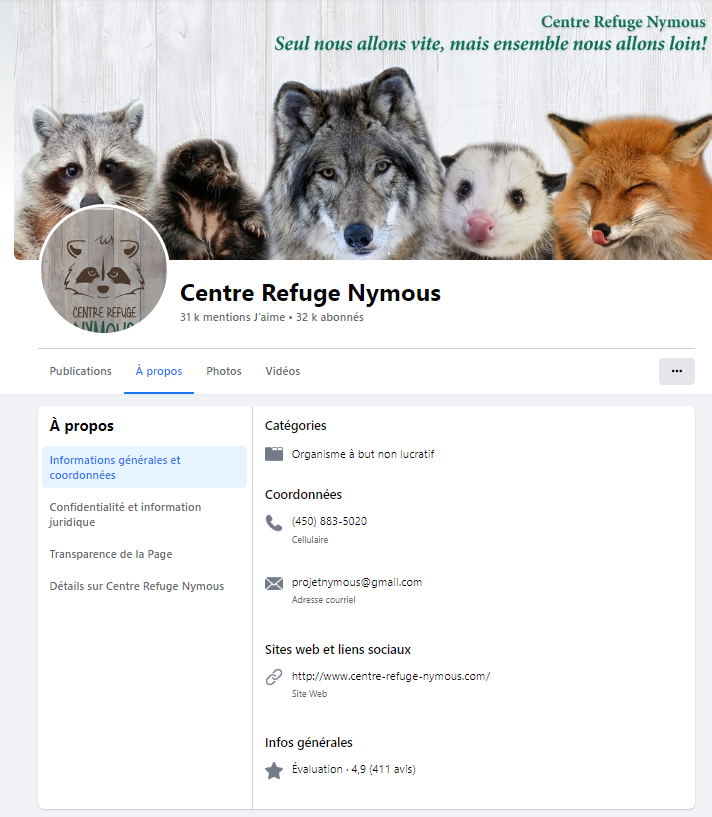This screenshot has height=817, width=712.
Task: Switch to the Publications tab
Action: click(x=81, y=371)
